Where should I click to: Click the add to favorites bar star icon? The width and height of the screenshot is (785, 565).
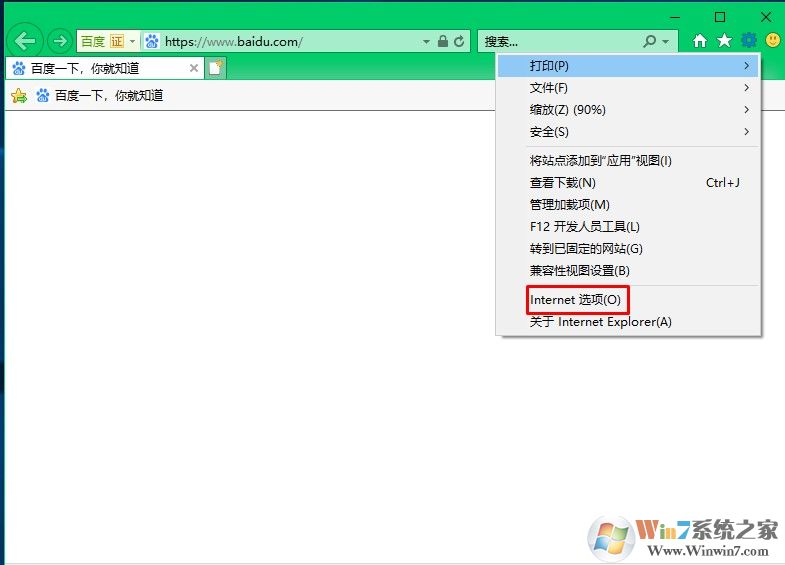point(19,96)
